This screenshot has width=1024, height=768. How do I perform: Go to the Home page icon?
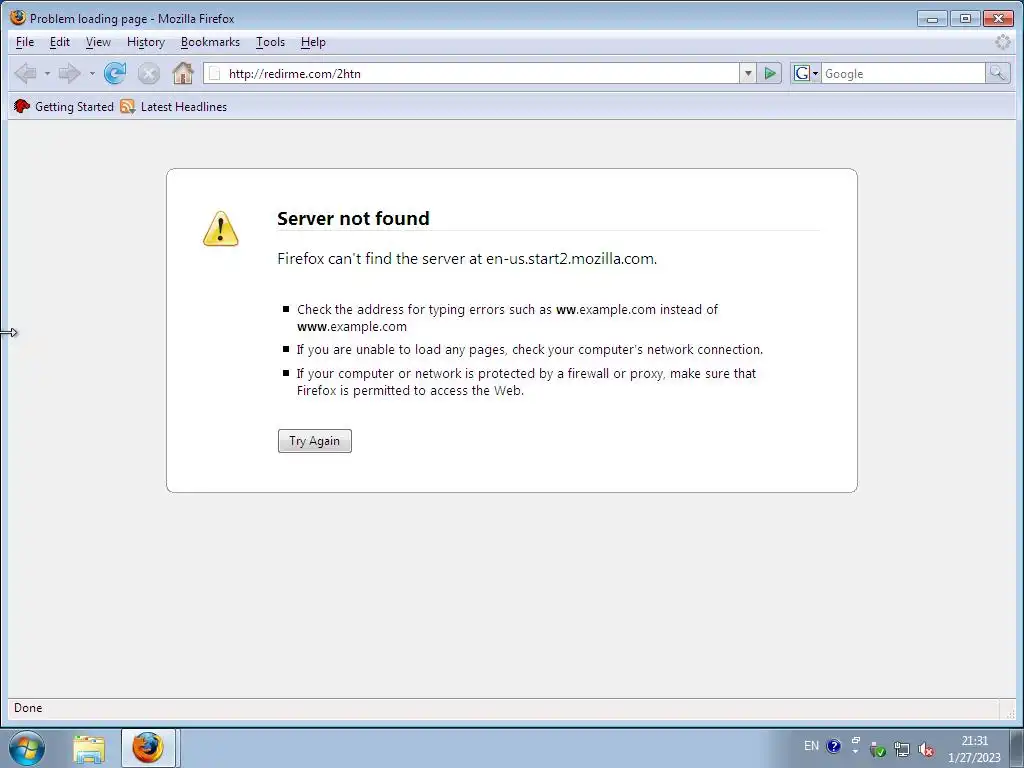183,73
